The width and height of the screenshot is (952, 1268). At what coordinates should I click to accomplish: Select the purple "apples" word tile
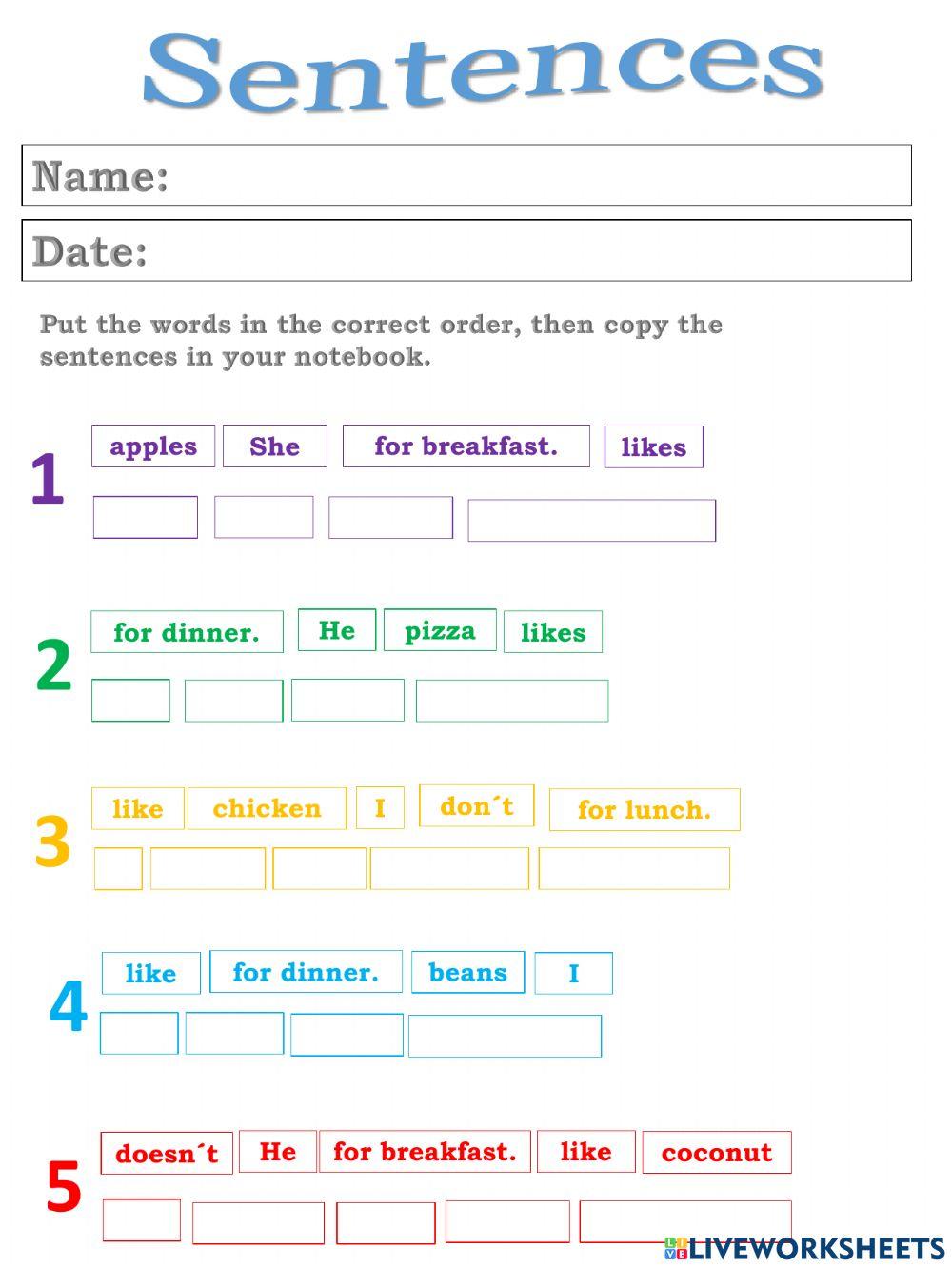(153, 446)
